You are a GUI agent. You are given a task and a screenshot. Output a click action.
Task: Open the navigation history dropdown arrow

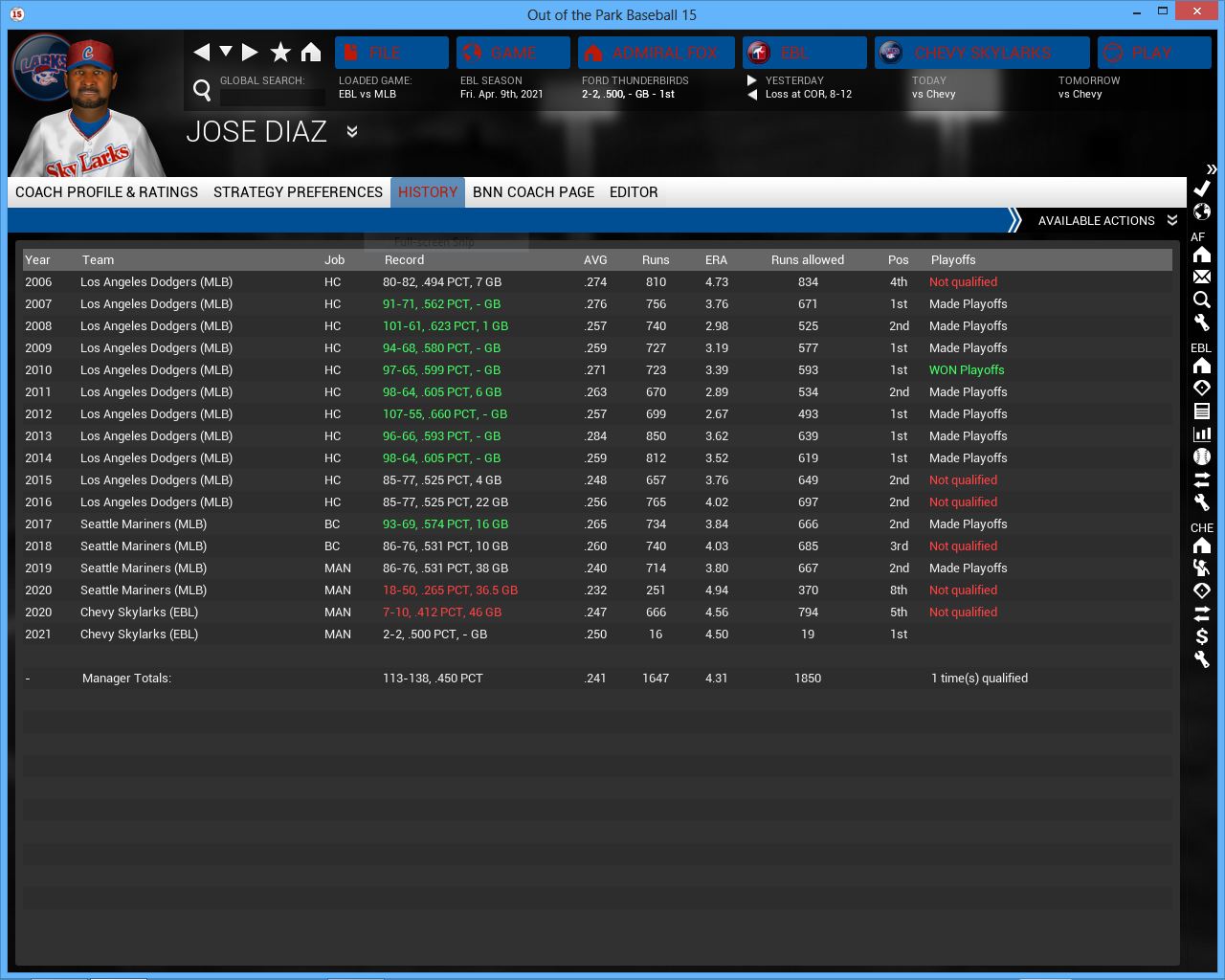click(x=226, y=52)
